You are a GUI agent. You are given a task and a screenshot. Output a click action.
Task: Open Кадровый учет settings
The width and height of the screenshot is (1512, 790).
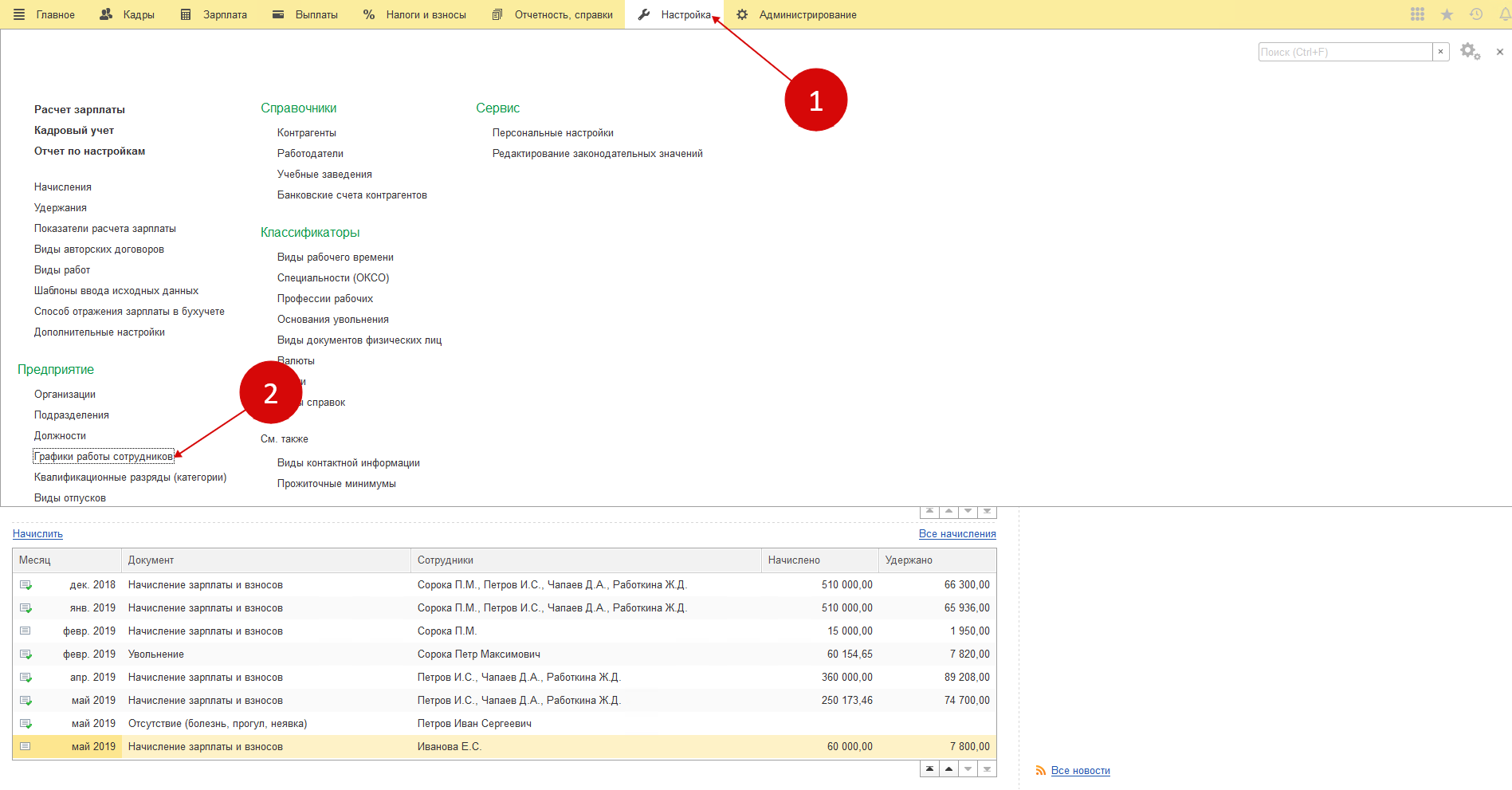pyautogui.click(x=74, y=130)
